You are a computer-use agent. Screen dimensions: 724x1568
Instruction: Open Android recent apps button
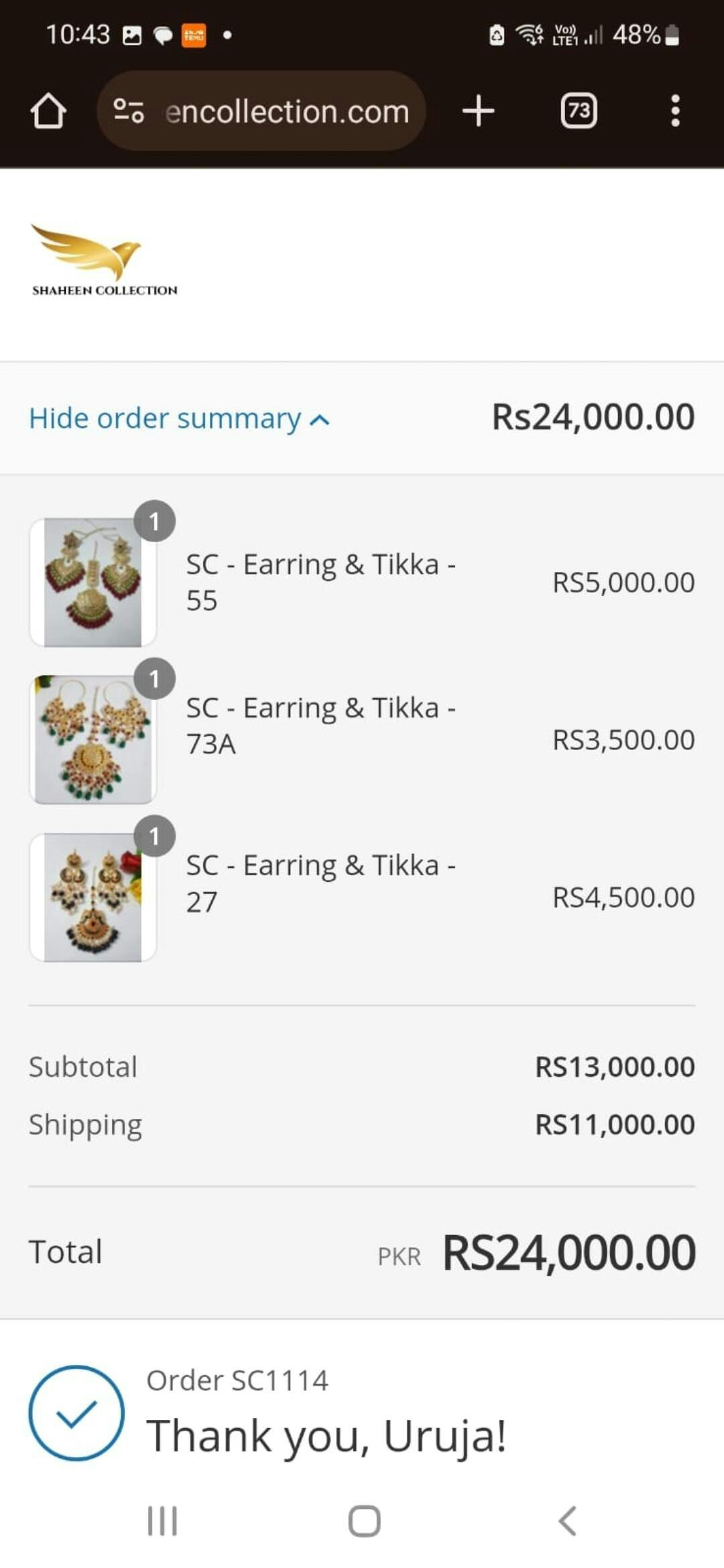(162, 1520)
